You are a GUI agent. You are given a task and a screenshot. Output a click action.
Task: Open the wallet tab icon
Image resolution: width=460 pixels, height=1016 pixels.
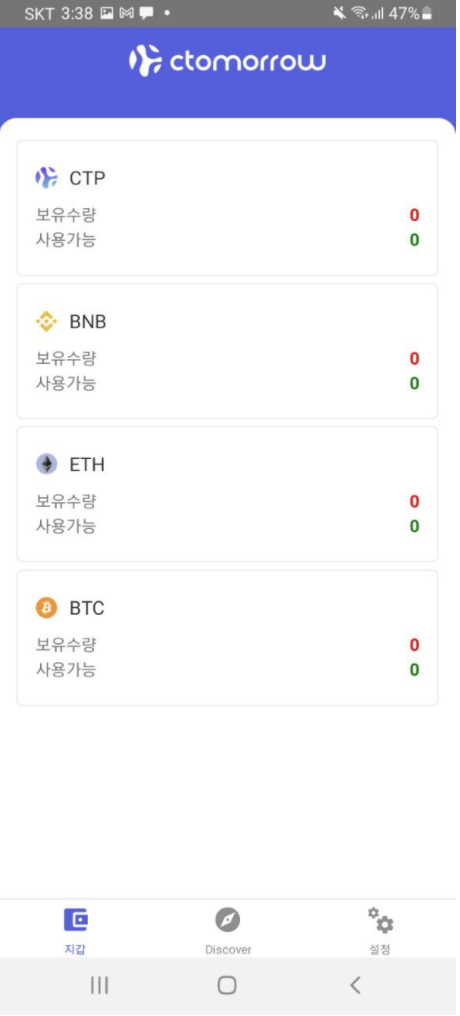tap(75, 919)
